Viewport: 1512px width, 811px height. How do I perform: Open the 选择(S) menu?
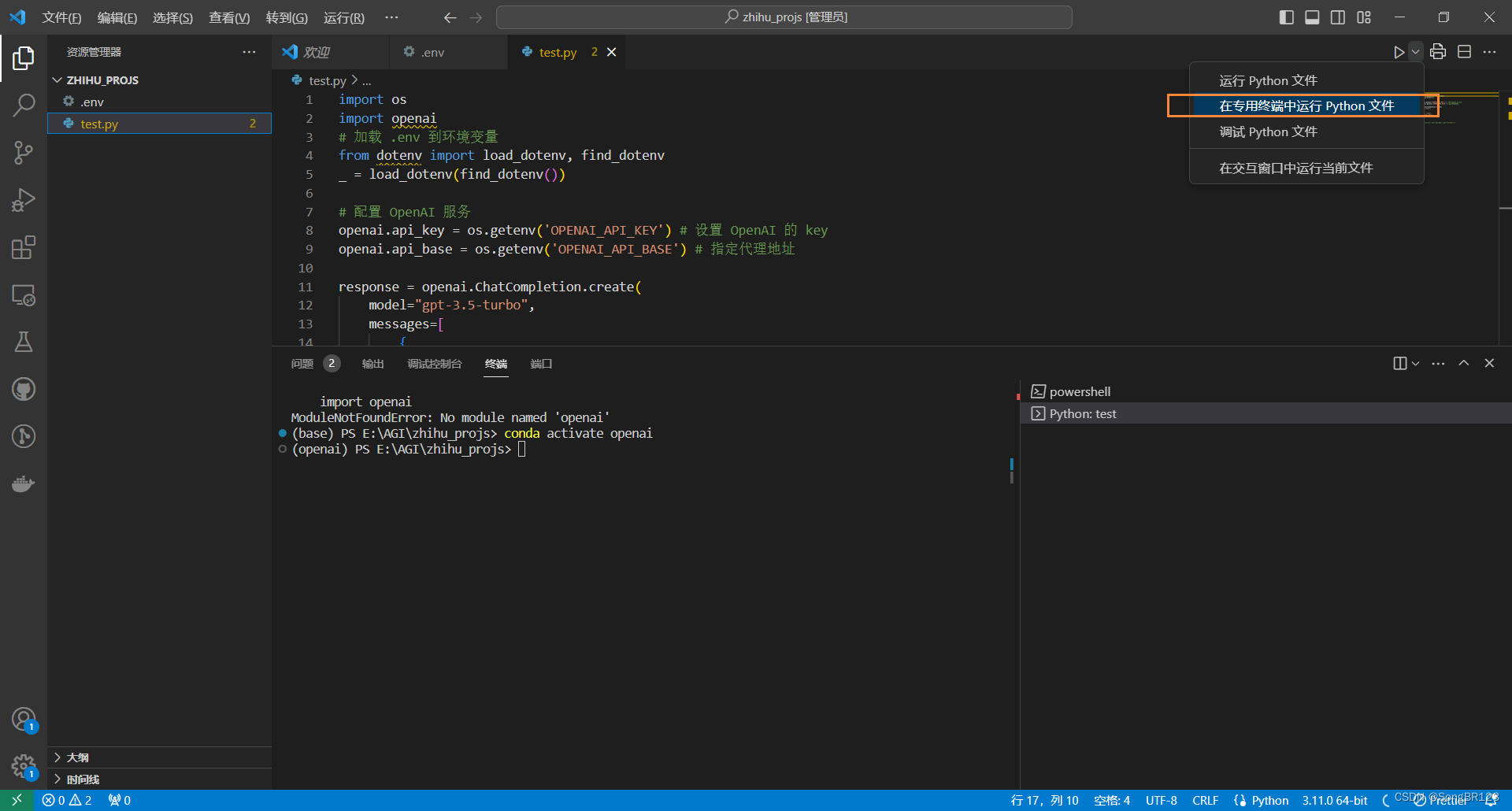(x=172, y=17)
